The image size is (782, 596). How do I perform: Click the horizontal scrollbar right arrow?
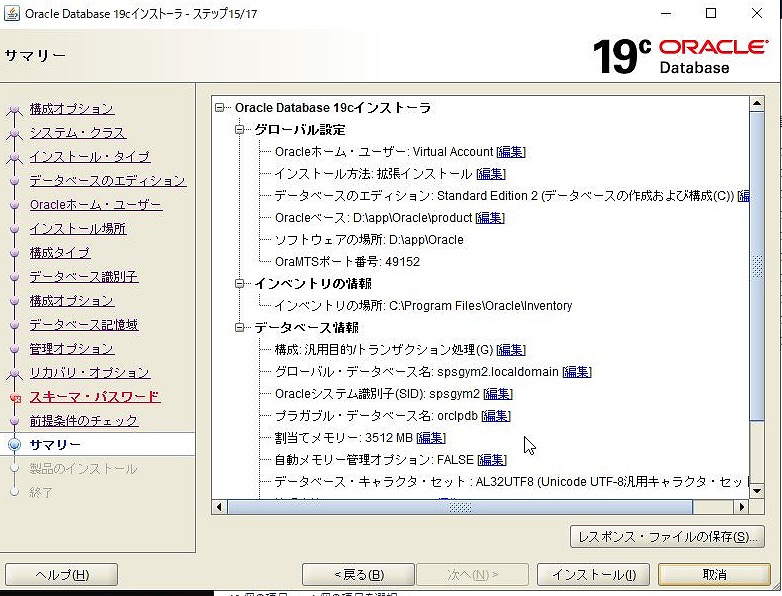coord(742,507)
